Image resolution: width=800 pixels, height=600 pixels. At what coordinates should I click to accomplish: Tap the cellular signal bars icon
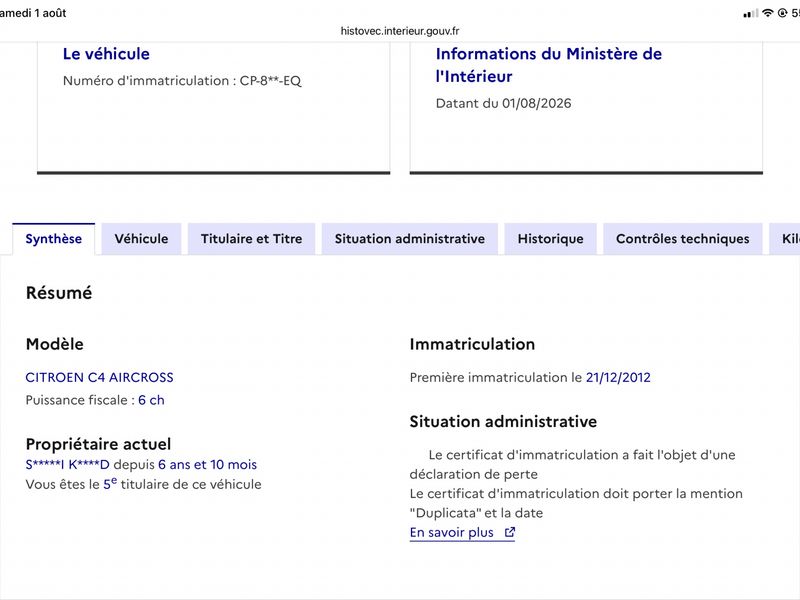751,13
